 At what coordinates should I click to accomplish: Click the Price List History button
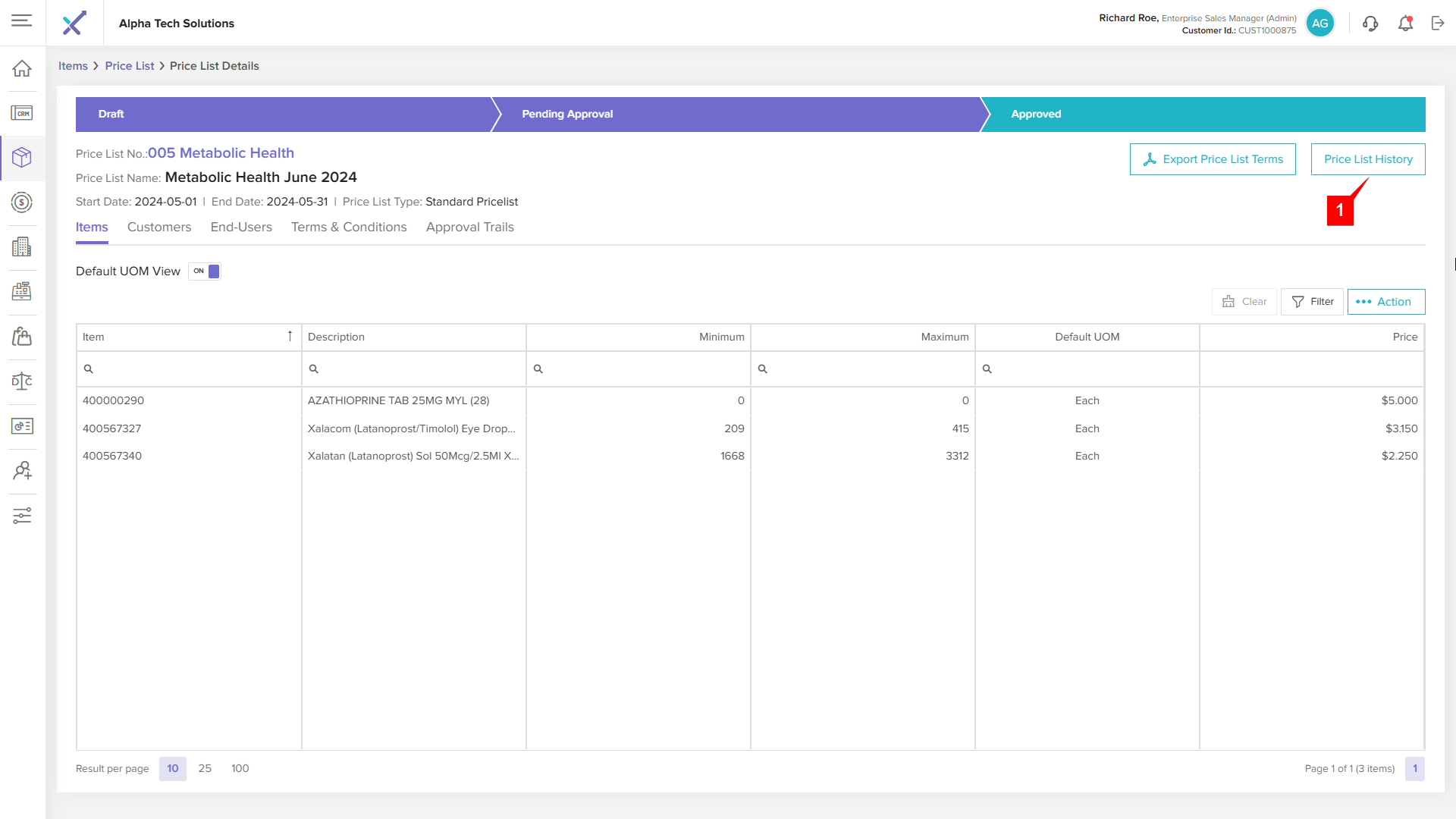1367,159
